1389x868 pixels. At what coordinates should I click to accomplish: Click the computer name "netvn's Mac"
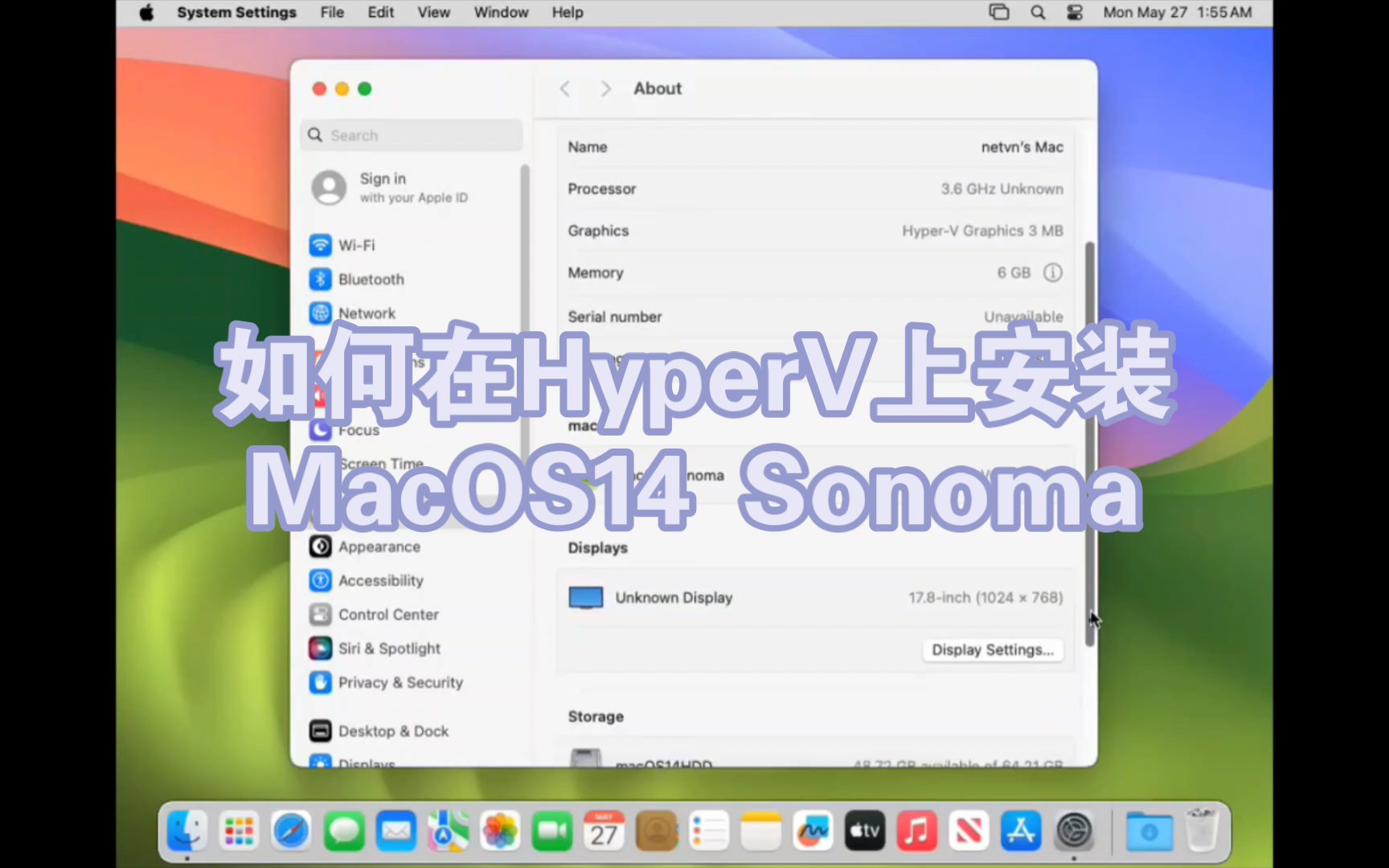pos(1022,147)
